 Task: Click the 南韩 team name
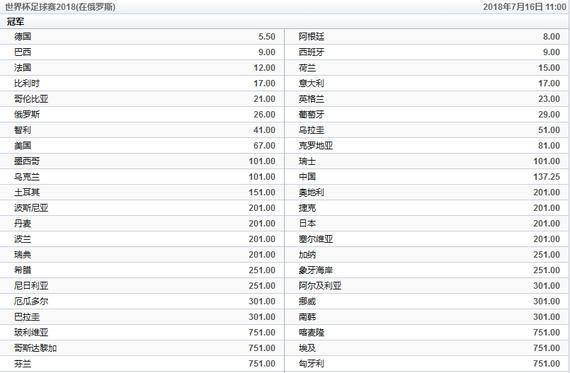click(x=307, y=317)
